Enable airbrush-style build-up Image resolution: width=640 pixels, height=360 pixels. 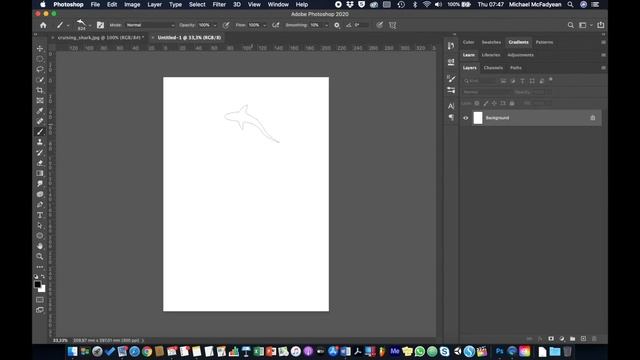click(276, 25)
